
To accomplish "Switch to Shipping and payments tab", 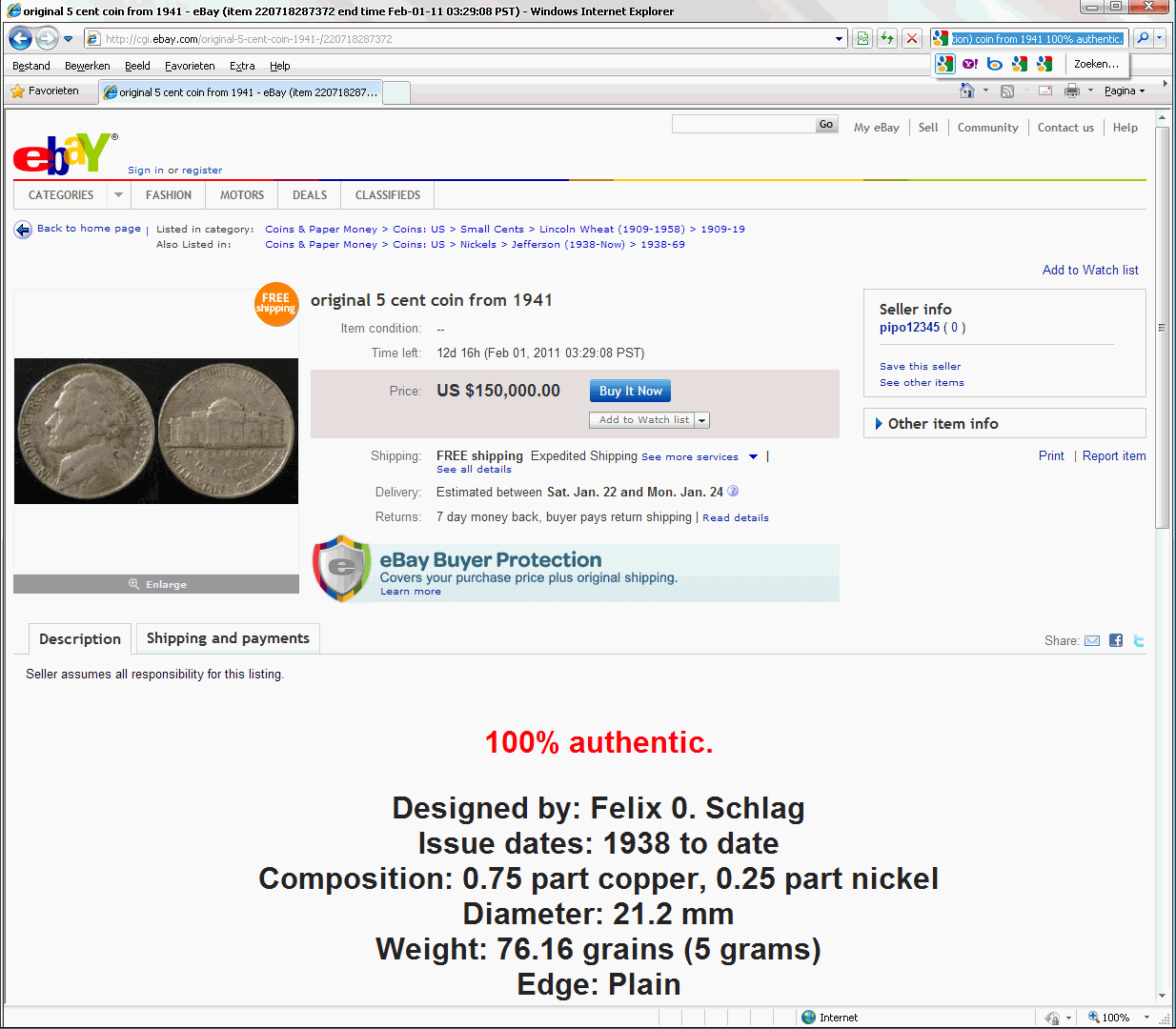I will [x=228, y=638].
